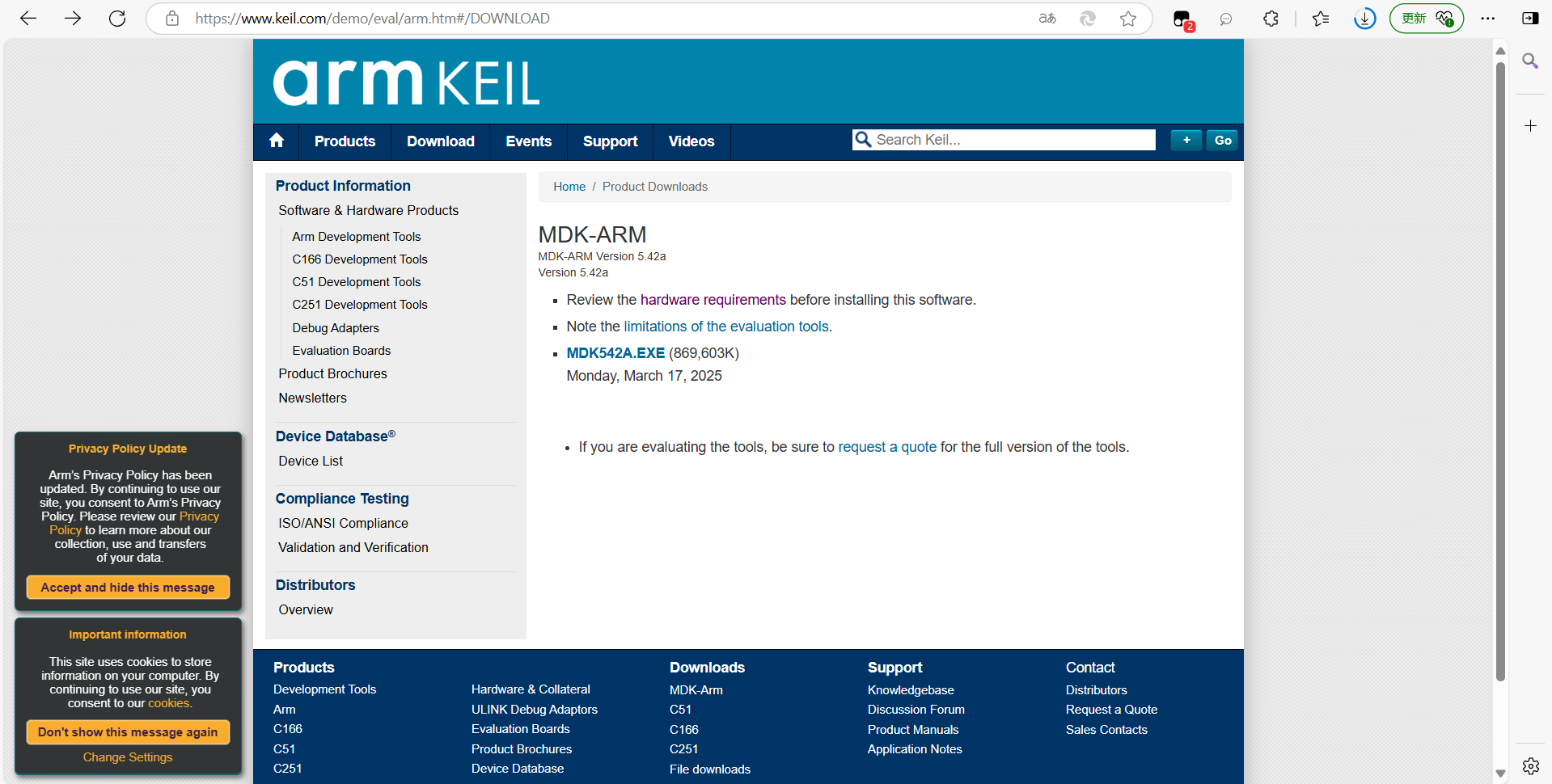Image resolution: width=1552 pixels, height=784 pixels.
Task: Open Distributors Overview link
Action: pos(306,609)
